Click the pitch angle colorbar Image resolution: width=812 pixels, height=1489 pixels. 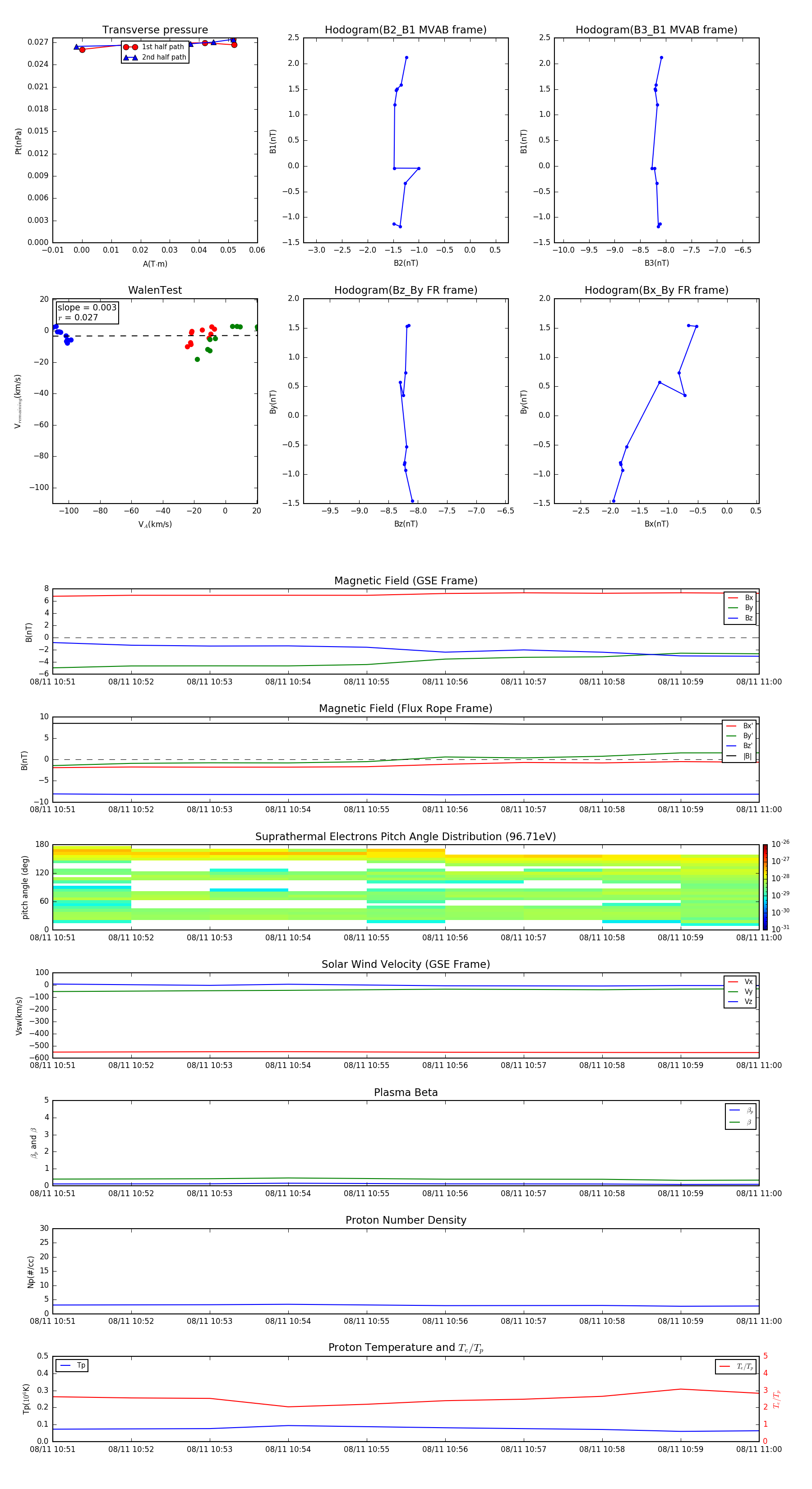tap(765, 887)
